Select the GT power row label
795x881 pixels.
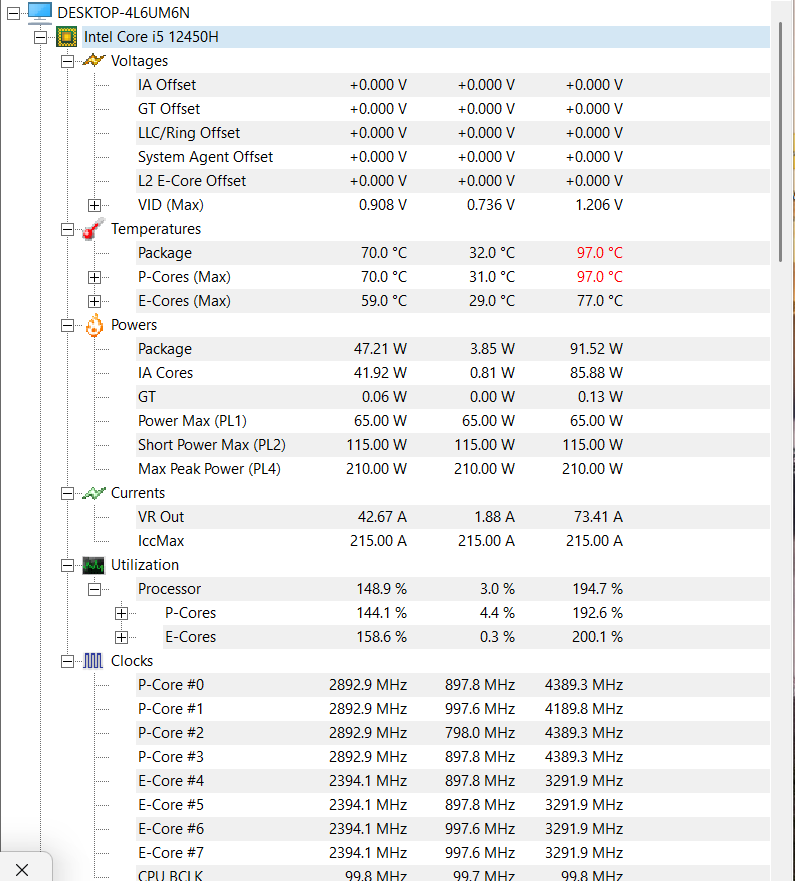pos(147,397)
